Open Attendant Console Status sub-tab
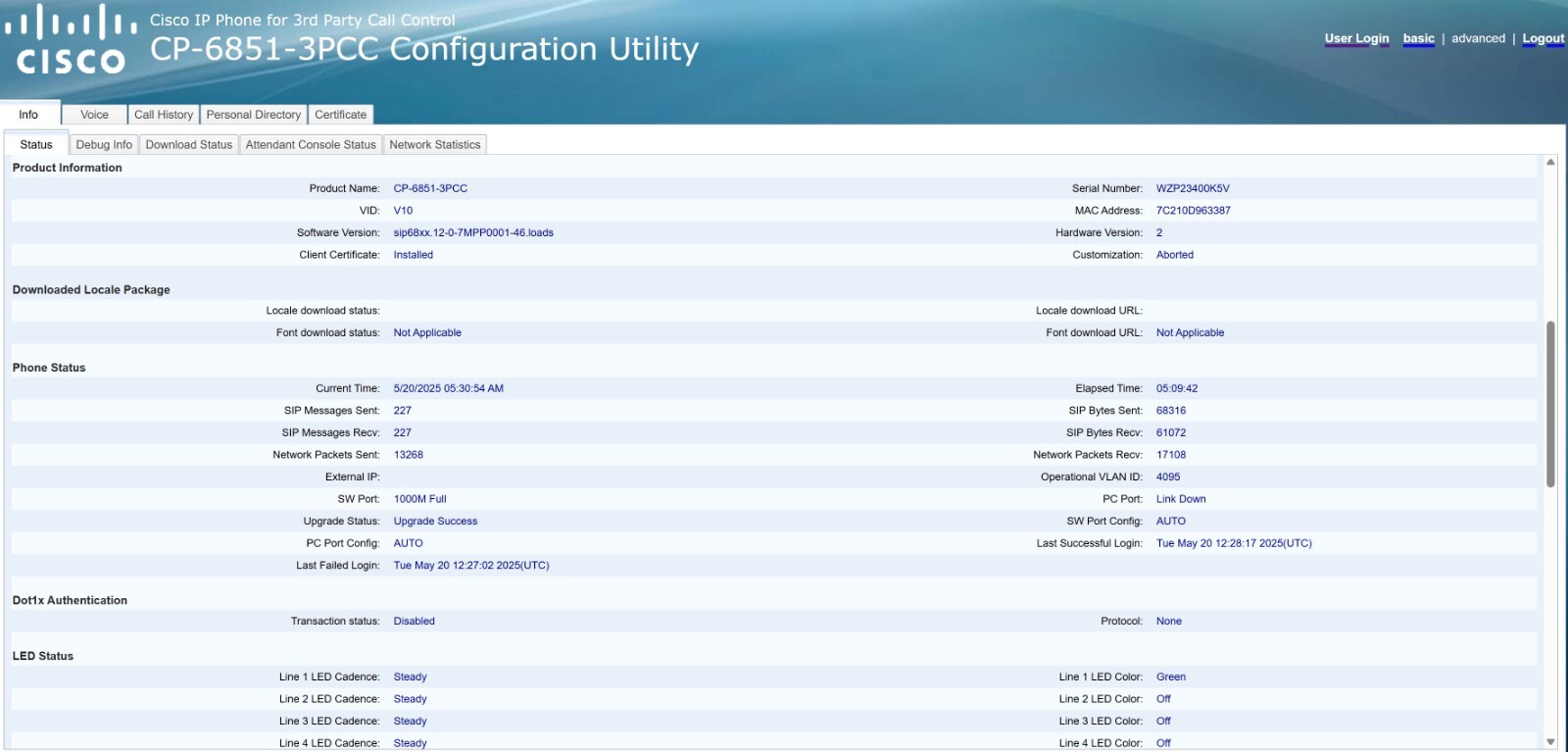Viewport: 1568px width, 752px height. (311, 144)
